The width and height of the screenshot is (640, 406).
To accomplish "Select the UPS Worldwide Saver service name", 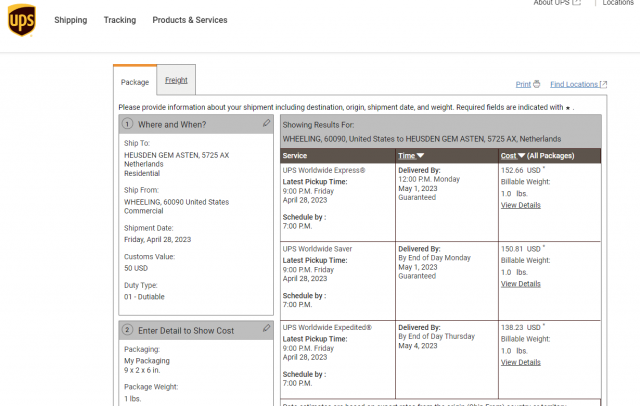I will 317,249.
